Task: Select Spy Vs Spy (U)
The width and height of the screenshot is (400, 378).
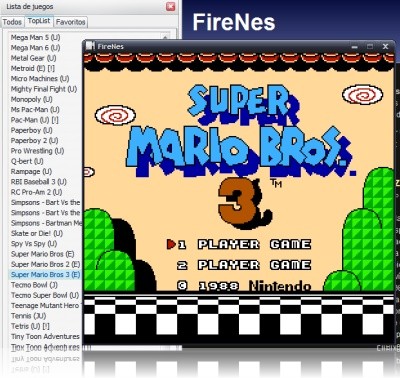Action: click(34, 244)
